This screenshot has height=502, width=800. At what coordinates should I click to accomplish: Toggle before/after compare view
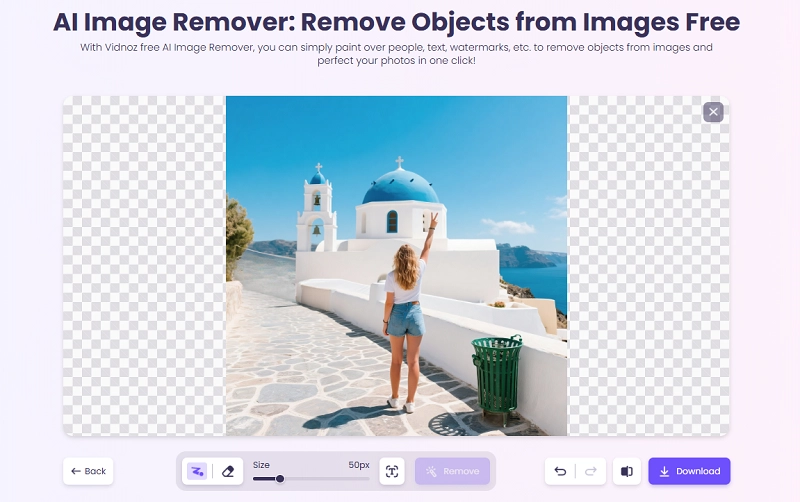coord(627,471)
